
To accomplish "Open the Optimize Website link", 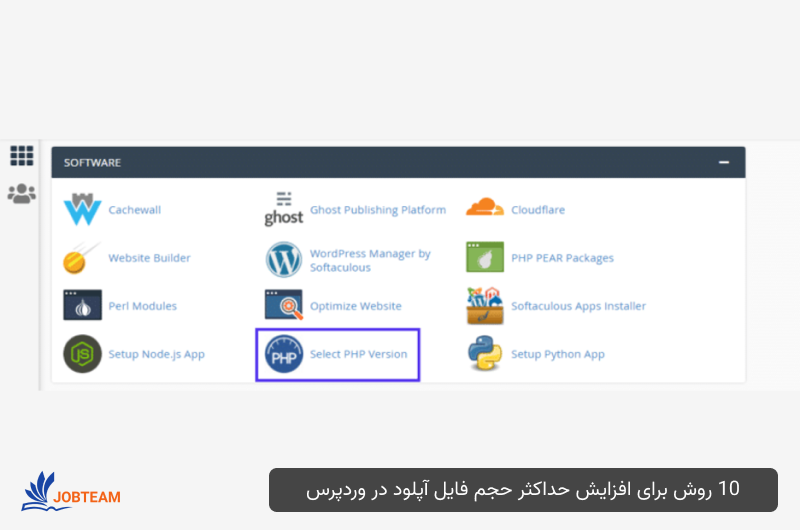I will coord(356,306).
